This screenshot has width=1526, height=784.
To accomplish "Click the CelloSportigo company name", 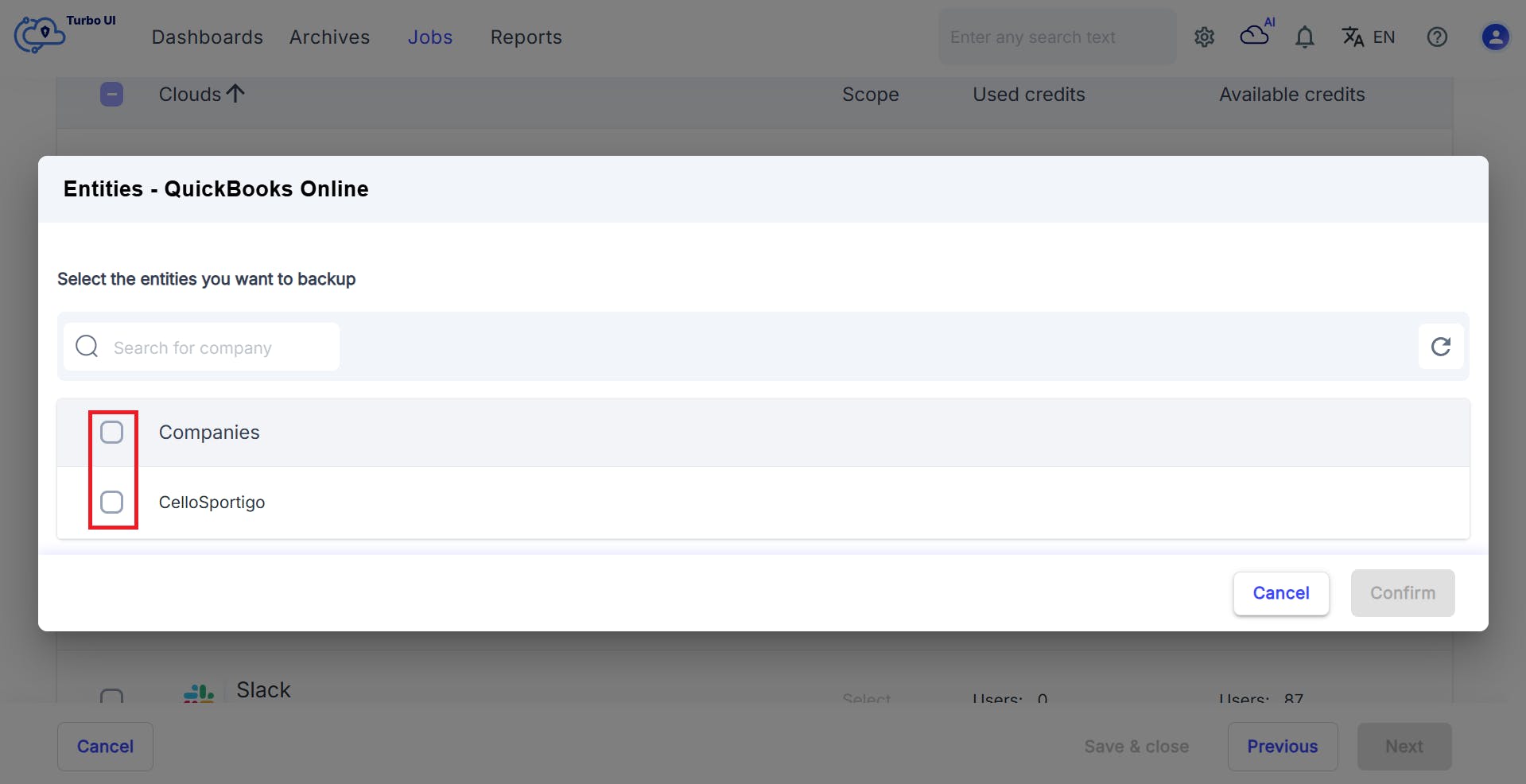I will [212, 503].
